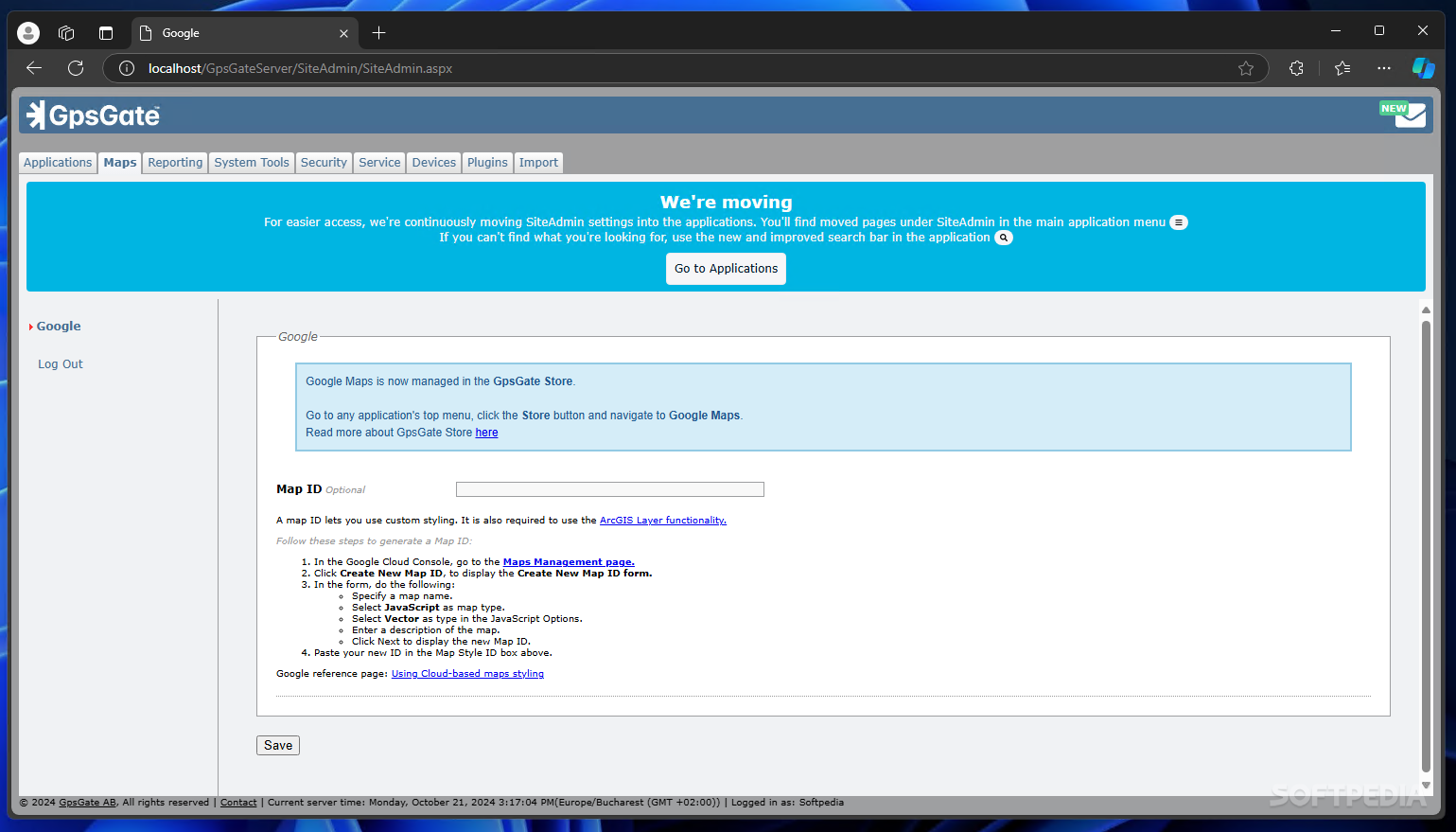
Task: Switch to the Applications tab
Action: pos(58,163)
